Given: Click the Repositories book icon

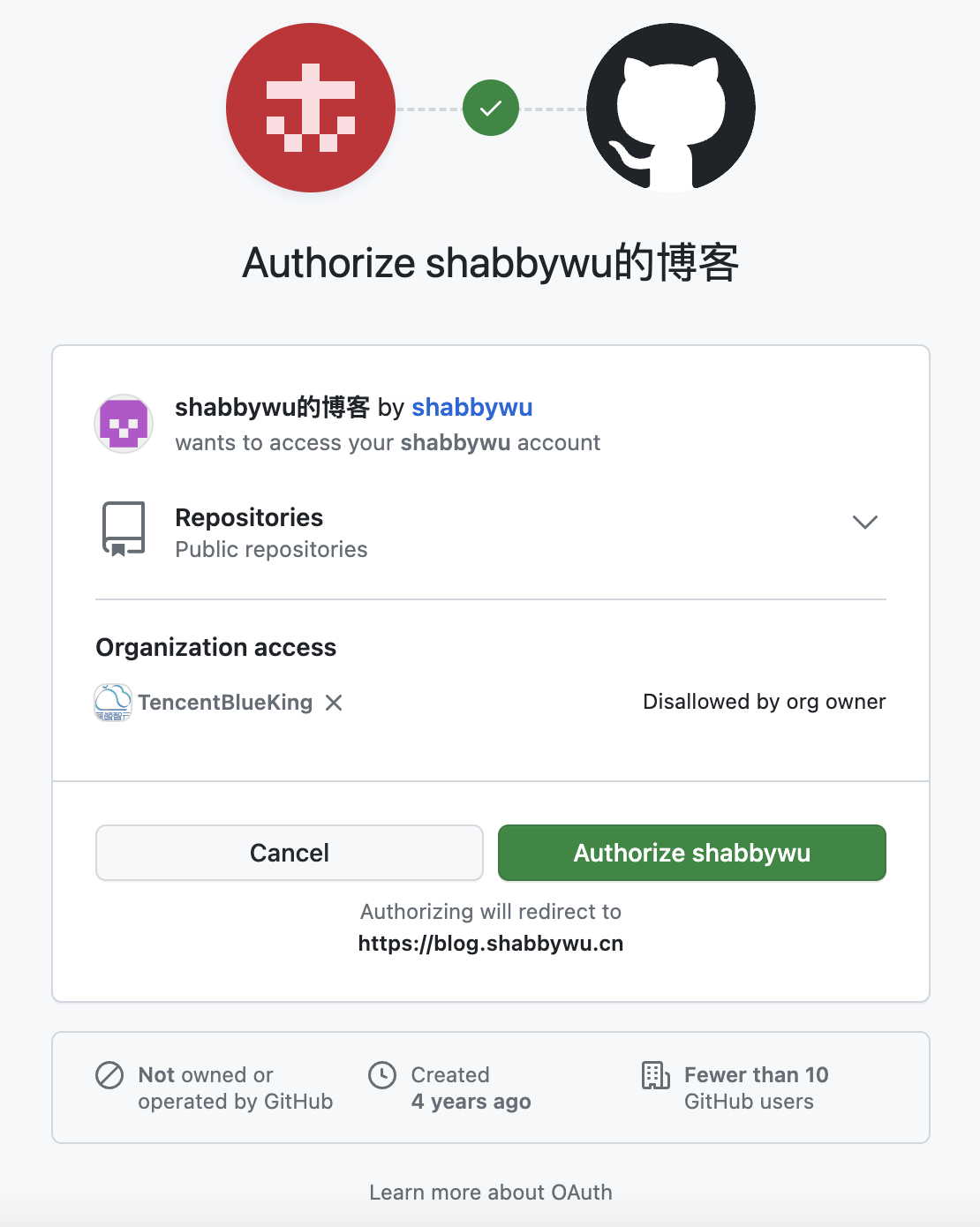Looking at the screenshot, I should click(x=124, y=529).
